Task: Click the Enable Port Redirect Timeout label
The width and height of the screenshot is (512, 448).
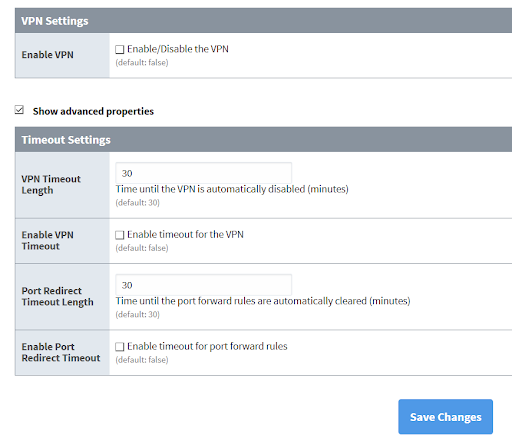Action: pos(61,352)
